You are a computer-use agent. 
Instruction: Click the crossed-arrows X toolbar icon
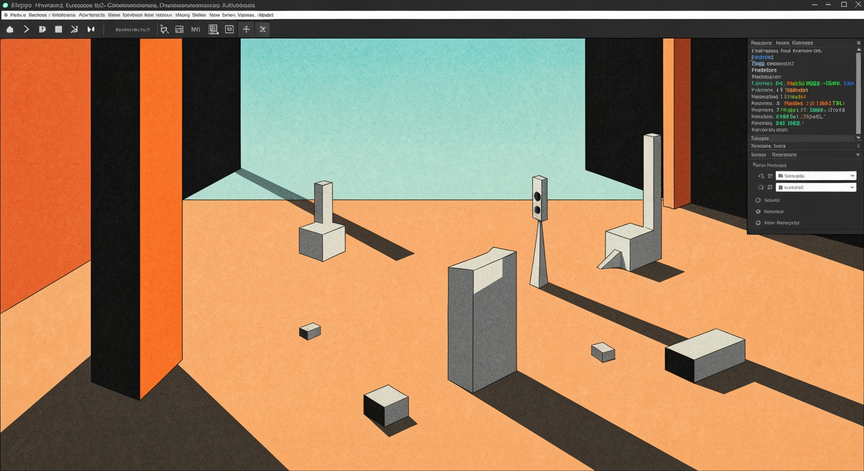(263, 29)
